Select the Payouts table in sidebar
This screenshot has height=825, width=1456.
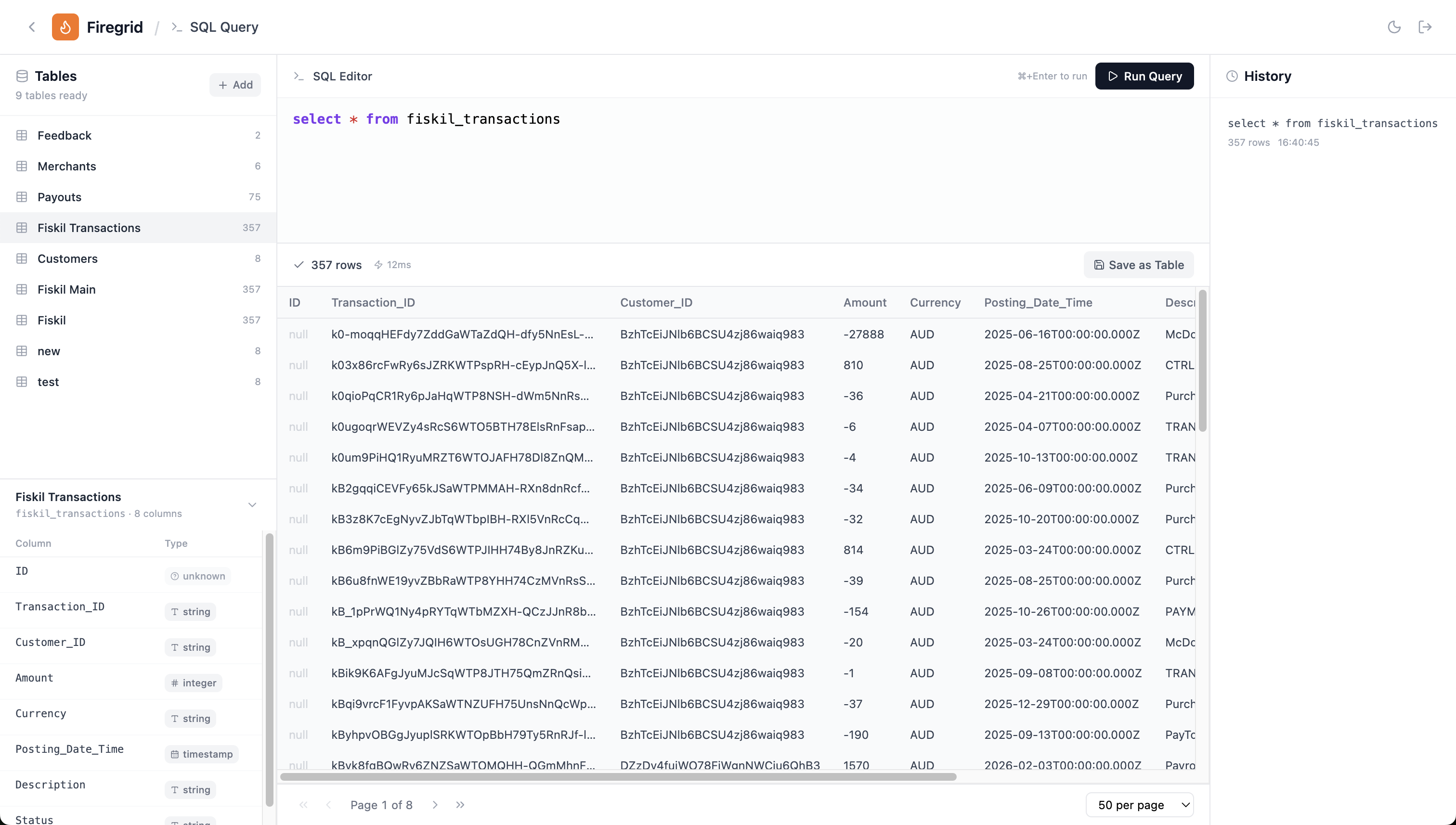point(60,196)
